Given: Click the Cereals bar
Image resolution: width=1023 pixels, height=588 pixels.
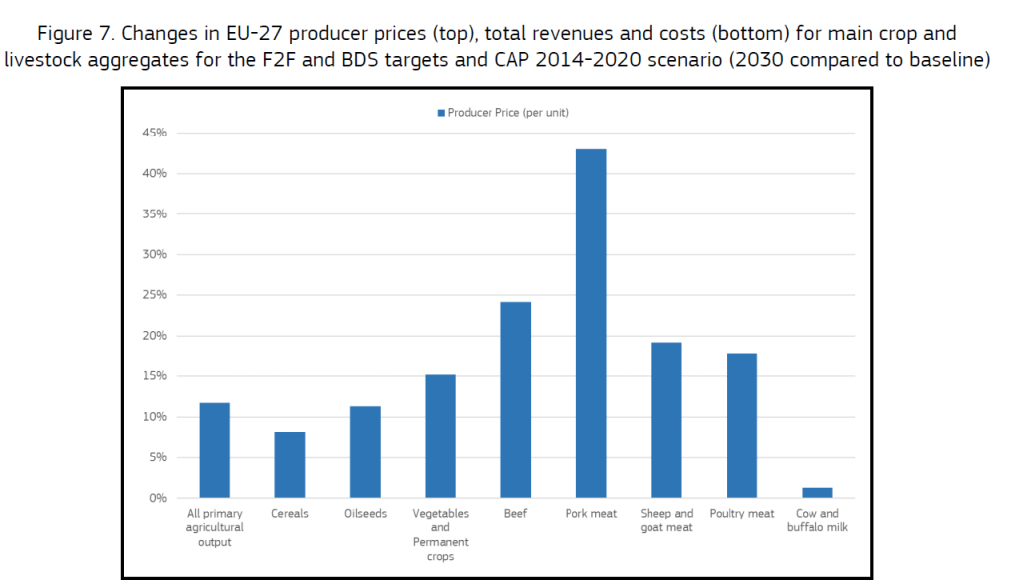Looking at the screenshot, I should pyautogui.click(x=290, y=464).
